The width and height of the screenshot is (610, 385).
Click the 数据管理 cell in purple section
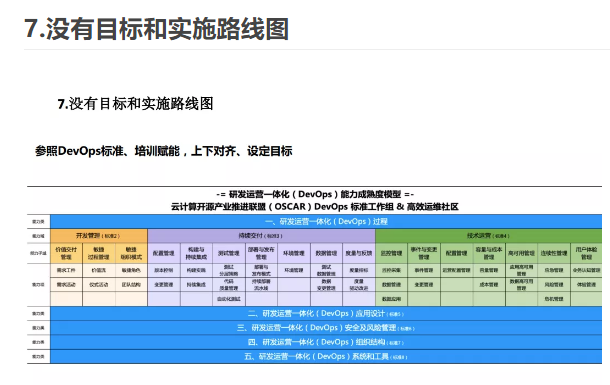click(x=326, y=253)
